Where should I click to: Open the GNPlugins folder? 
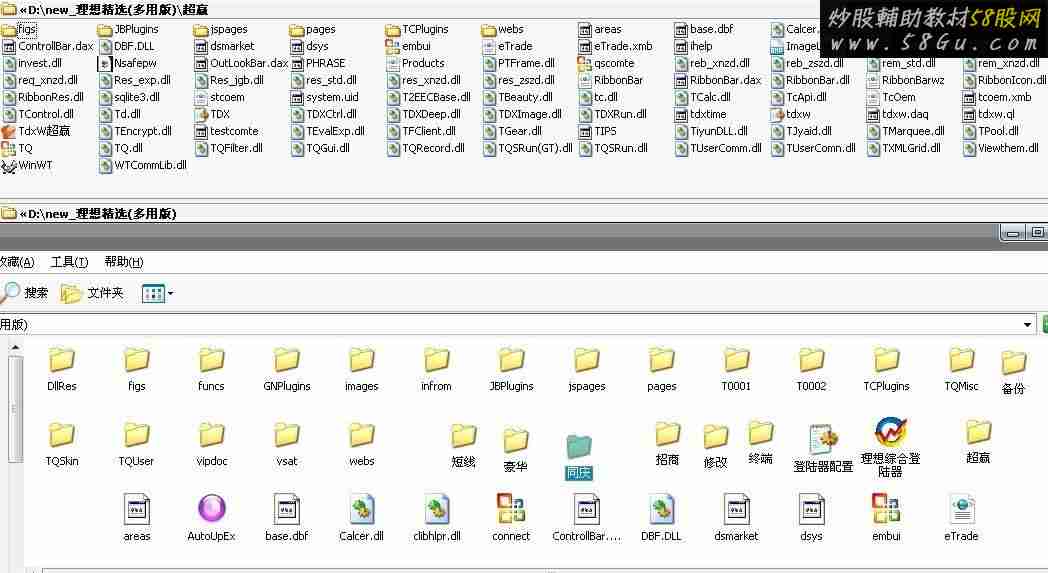click(x=287, y=369)
